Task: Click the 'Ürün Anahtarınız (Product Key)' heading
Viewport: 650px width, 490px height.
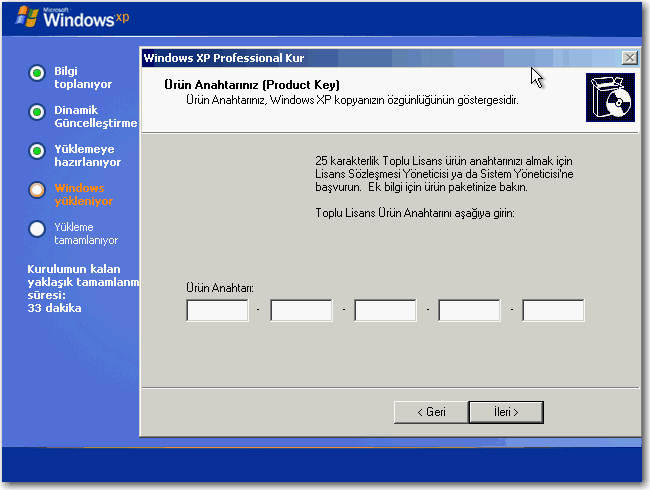Action: (252, 85)
